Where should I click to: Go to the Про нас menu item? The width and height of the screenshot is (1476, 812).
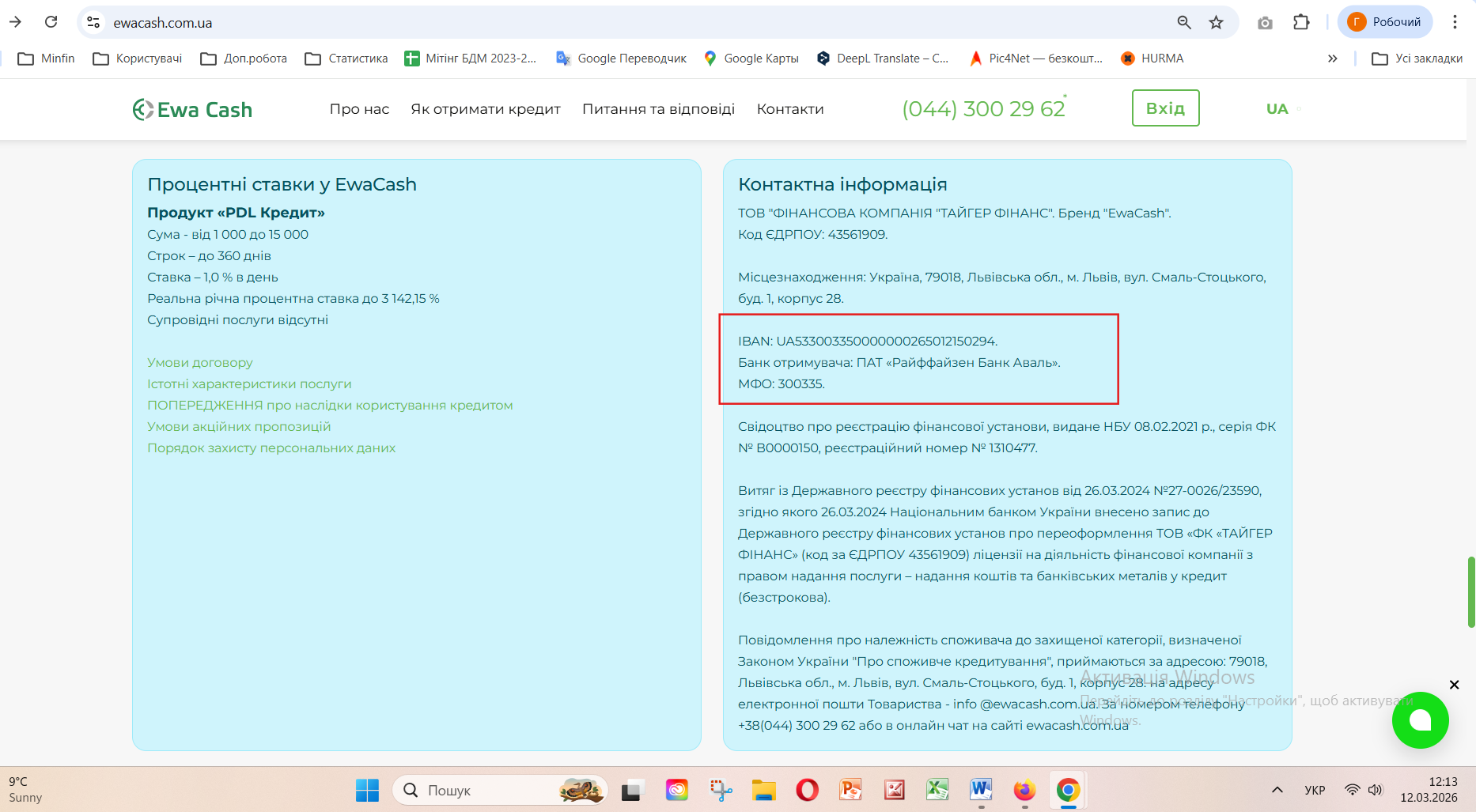359,109
